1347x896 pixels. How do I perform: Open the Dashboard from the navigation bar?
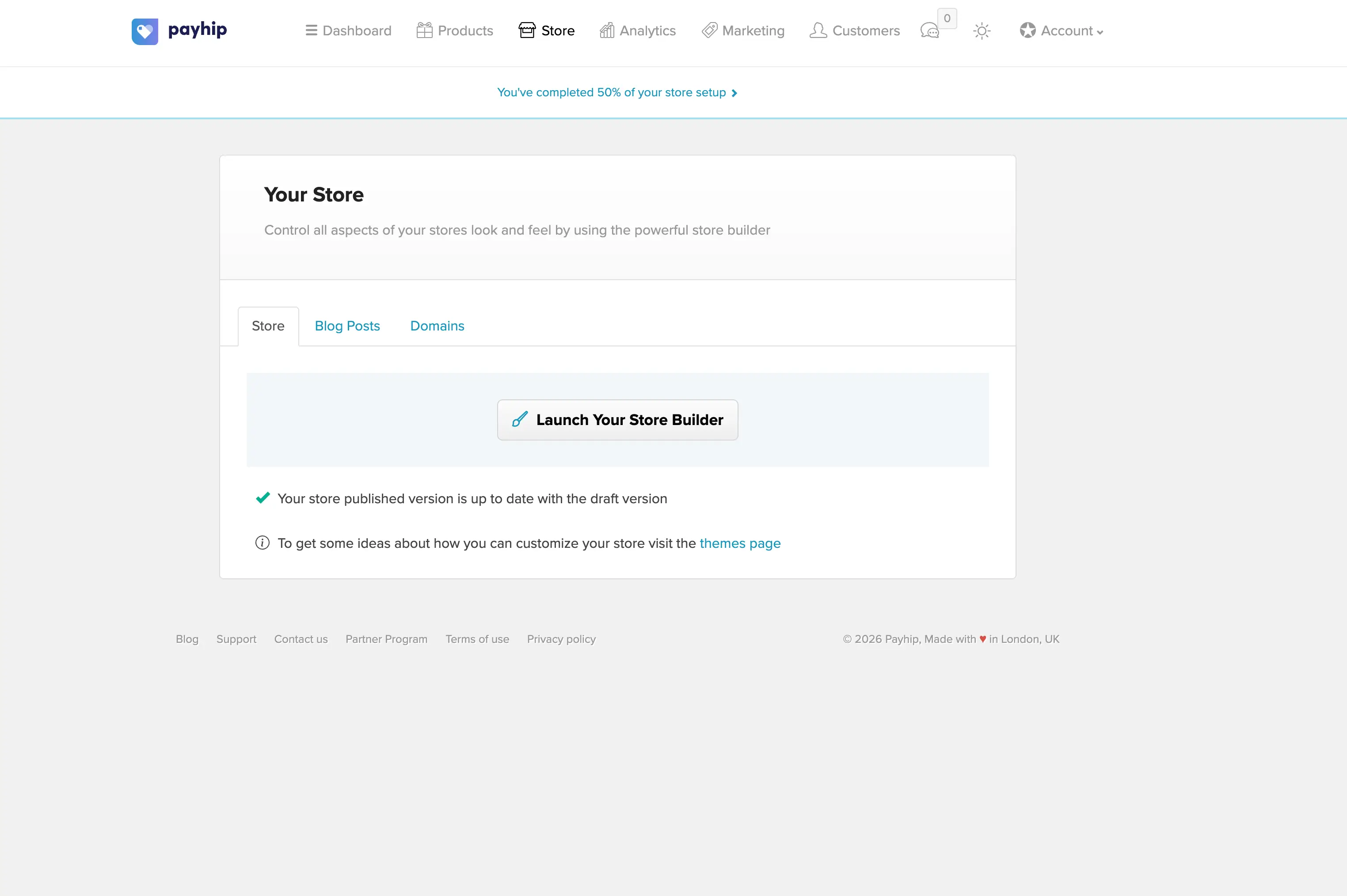point(349,30)
